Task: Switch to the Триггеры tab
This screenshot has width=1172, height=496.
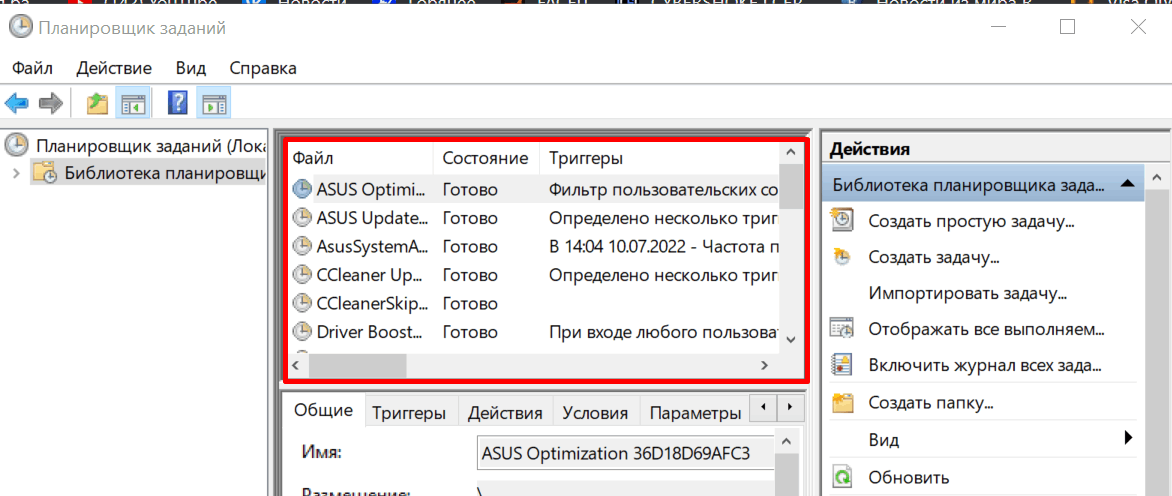Action: tap(409, 413)
